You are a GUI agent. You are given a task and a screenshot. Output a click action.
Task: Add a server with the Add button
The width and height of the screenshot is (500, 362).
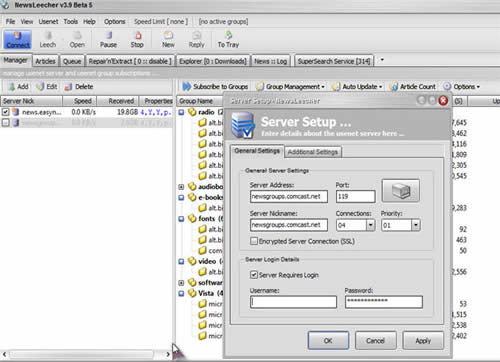point(19,87)
